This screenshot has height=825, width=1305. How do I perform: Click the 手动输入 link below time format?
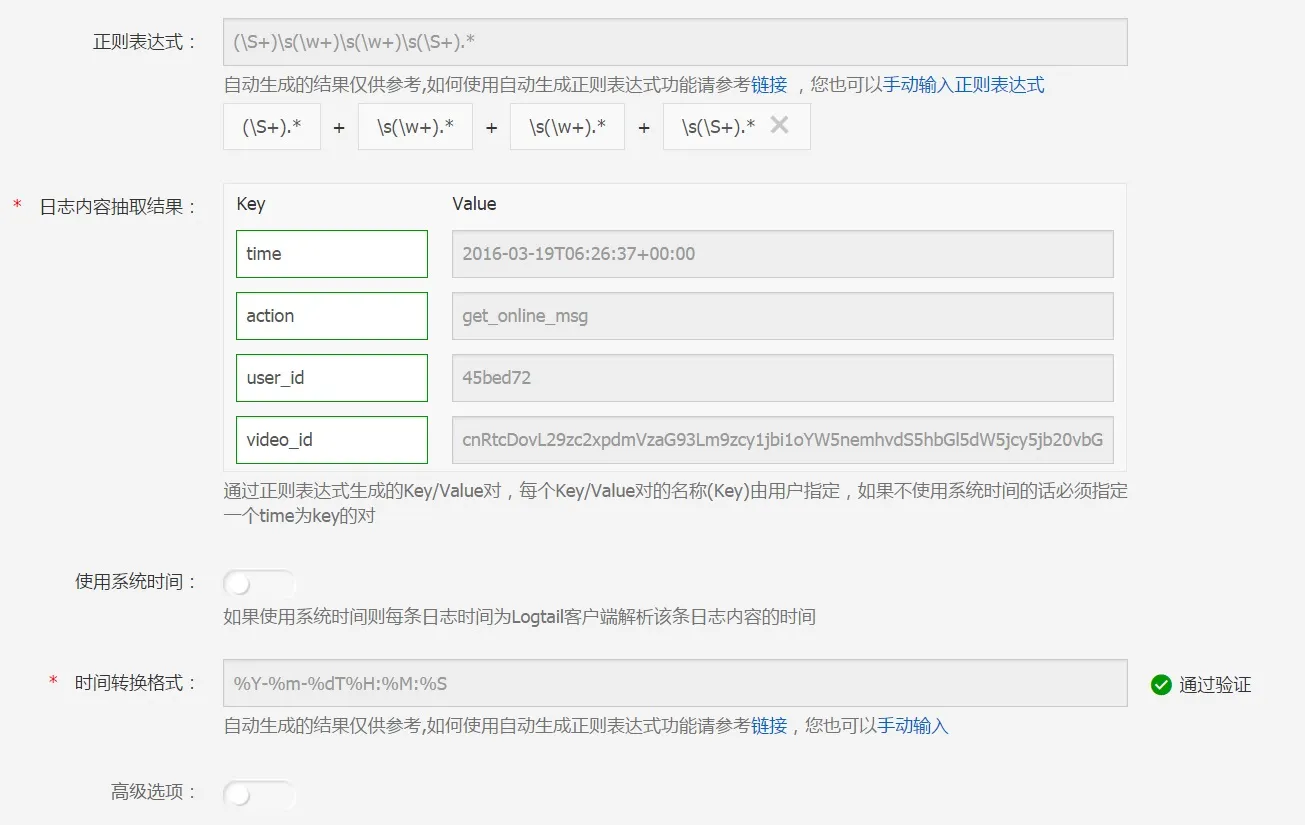point(915,726)
